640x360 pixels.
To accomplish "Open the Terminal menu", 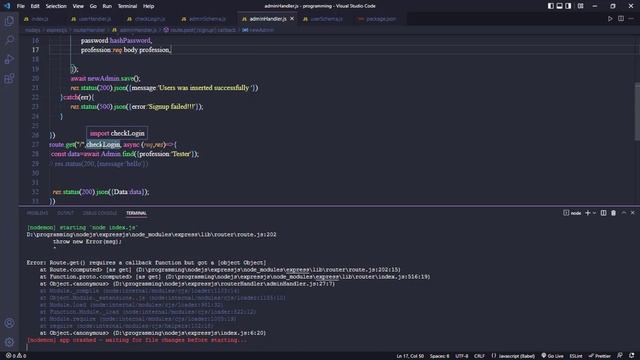I will pos(127,6).
